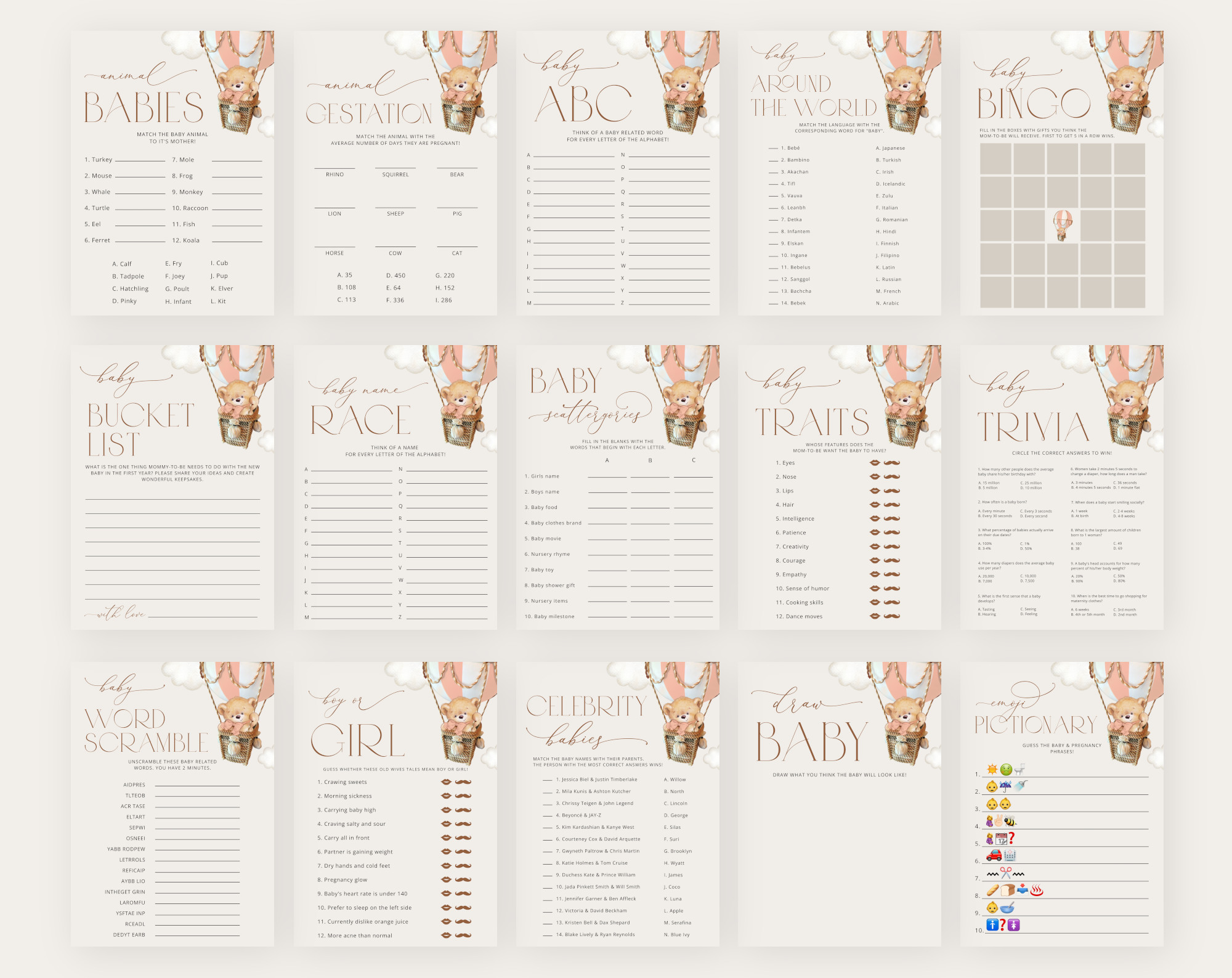Click the purple women's restroom emoji

point(1014,925)
